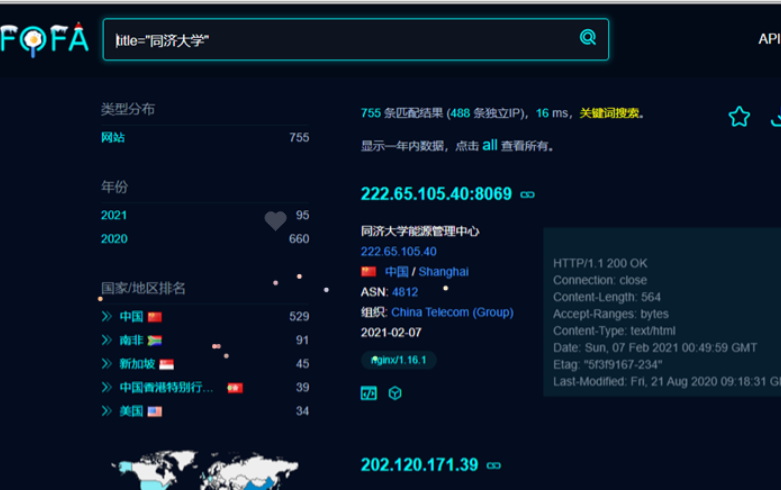Click into the title search input field
This screenshot has width=781, height=490.
click(x=356, y=40)
